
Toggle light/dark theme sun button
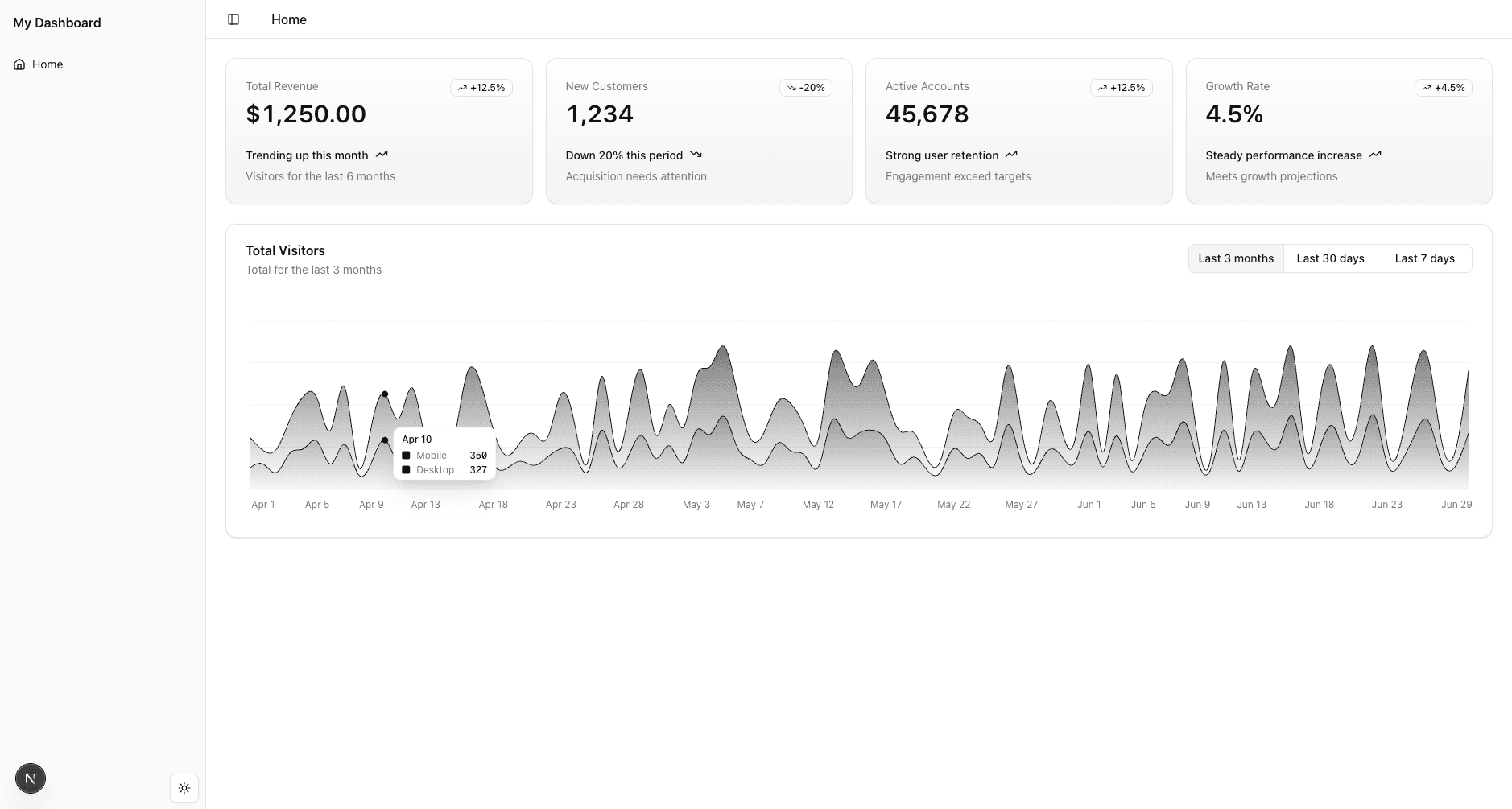coord(184,788)
